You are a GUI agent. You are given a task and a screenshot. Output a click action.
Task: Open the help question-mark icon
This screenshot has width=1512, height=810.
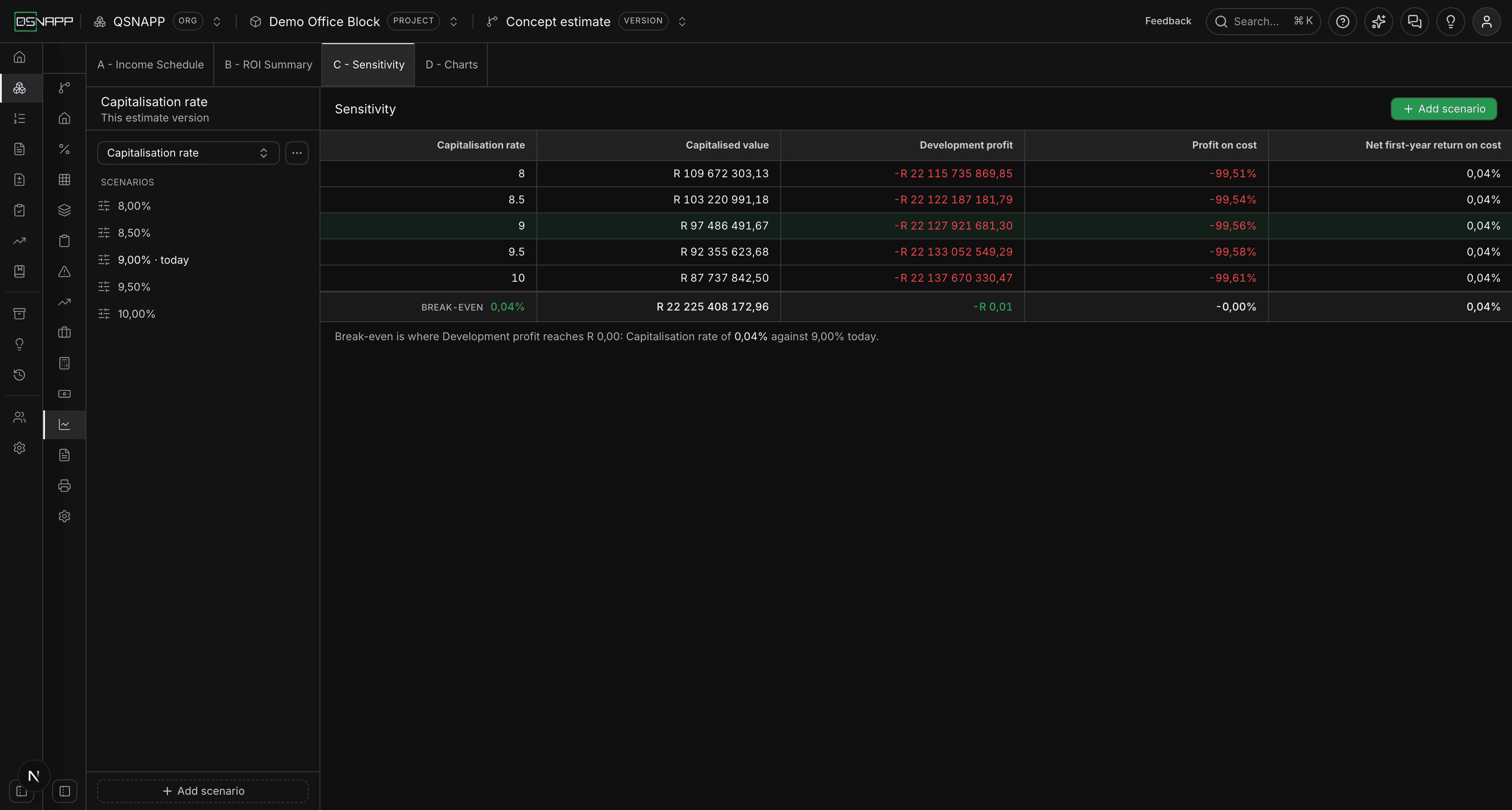click(x=1342, y=22)
